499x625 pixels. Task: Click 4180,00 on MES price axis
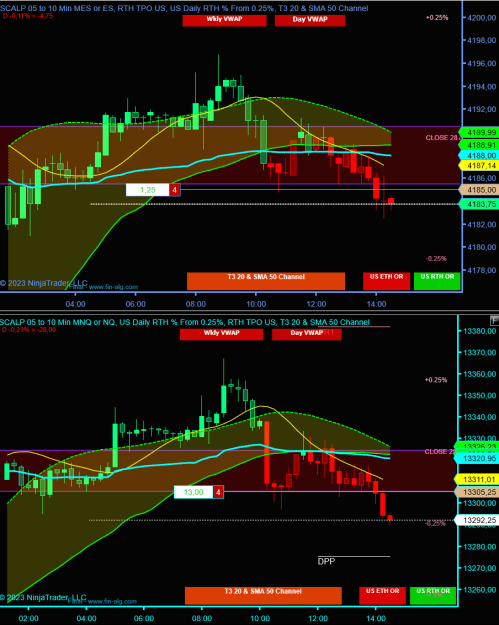pyautogui.click(x=481, y=247)
